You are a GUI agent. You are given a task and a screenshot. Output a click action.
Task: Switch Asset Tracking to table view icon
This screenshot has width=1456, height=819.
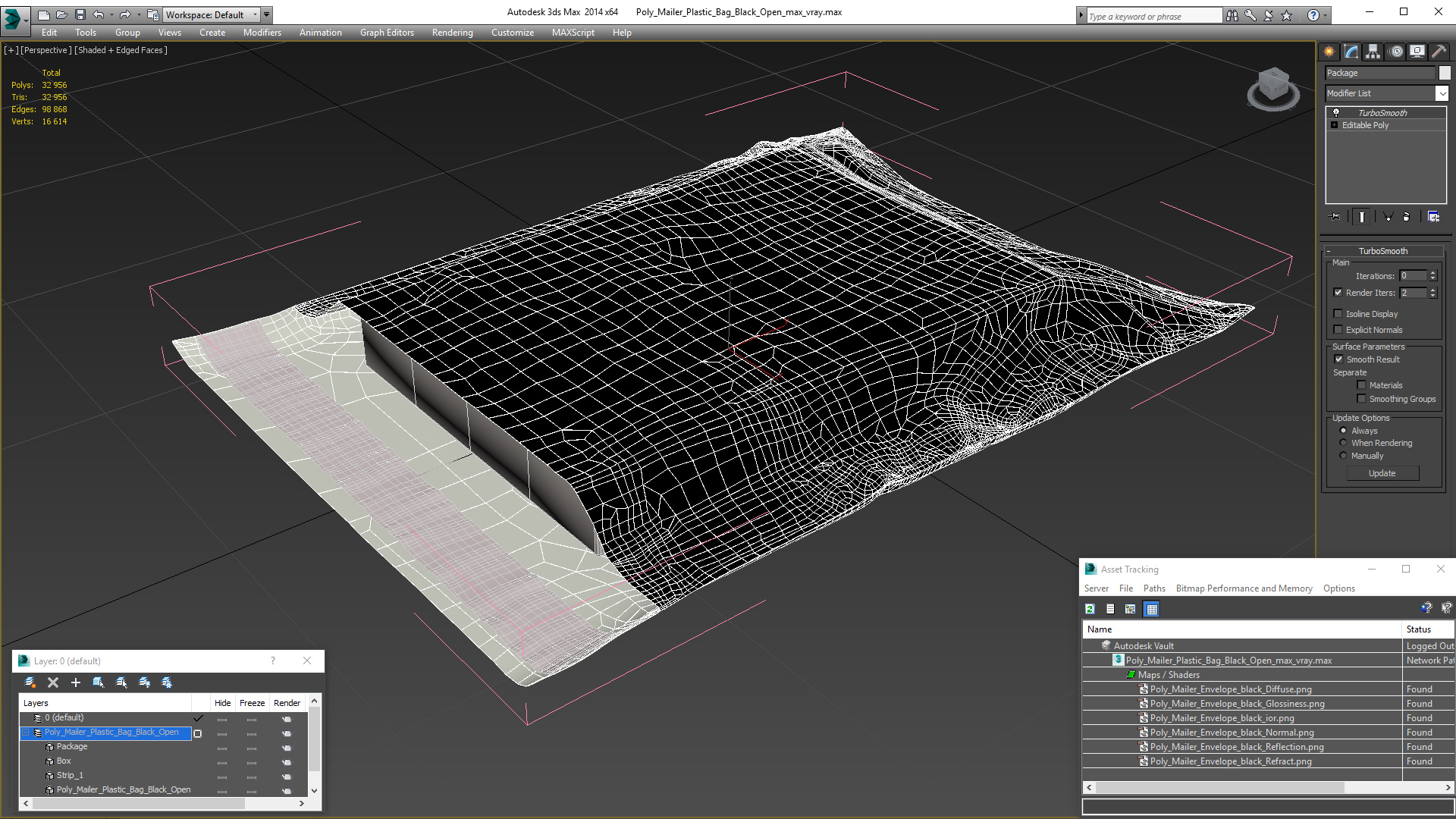(1151, 609)
